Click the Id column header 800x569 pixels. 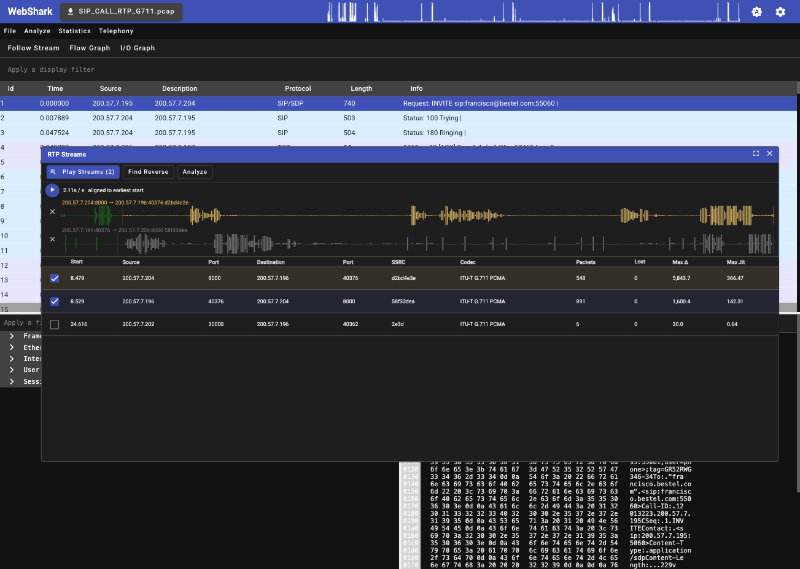click(10, 88)
